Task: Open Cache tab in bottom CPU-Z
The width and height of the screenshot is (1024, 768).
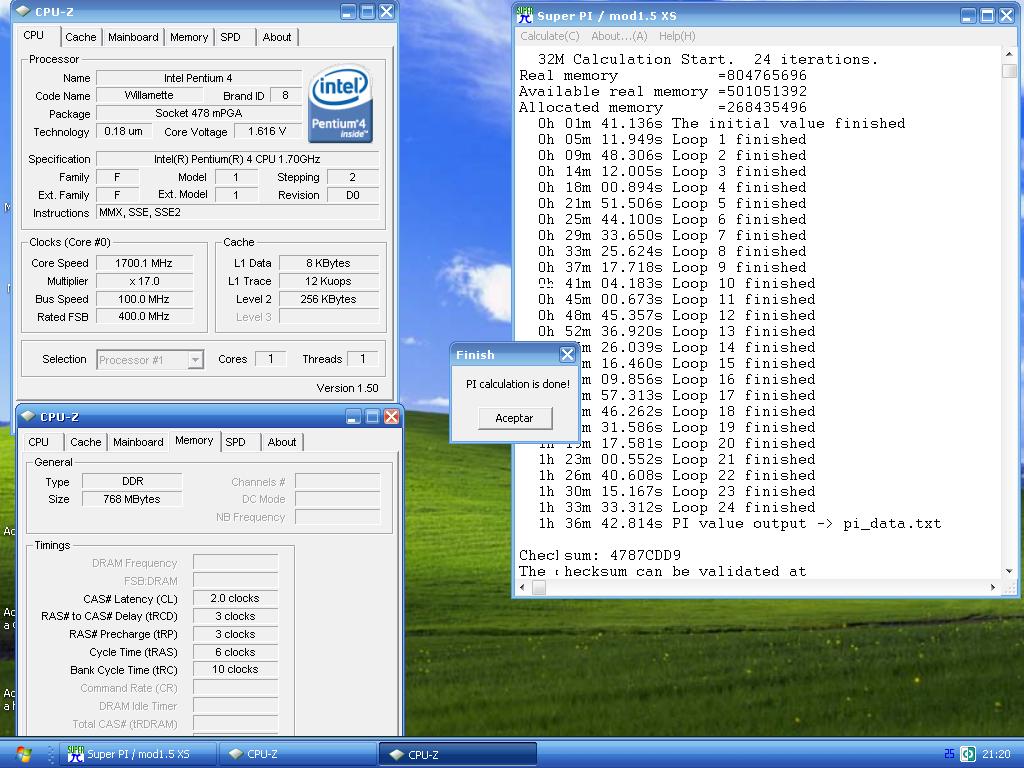Action: coord(86,442)
